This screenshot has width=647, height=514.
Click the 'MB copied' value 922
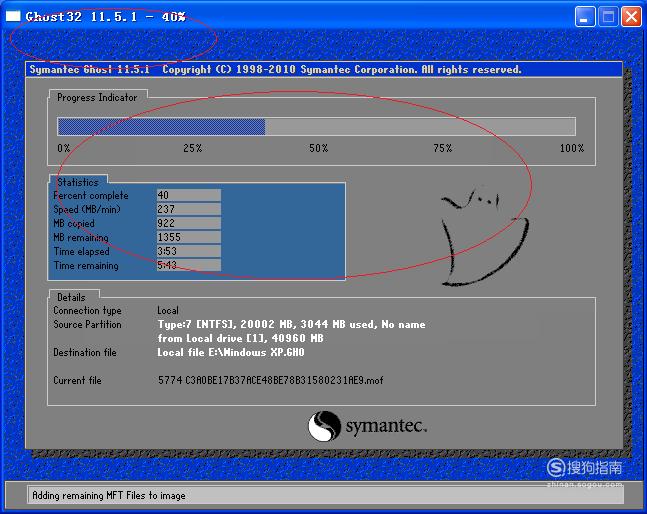point(189,223)
